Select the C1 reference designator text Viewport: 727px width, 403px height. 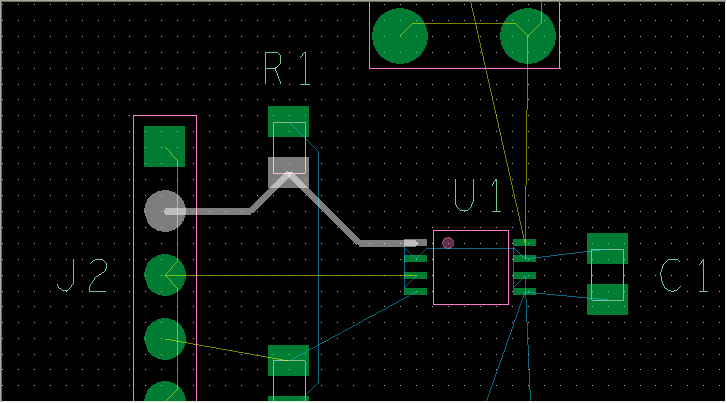pos(685,276)
